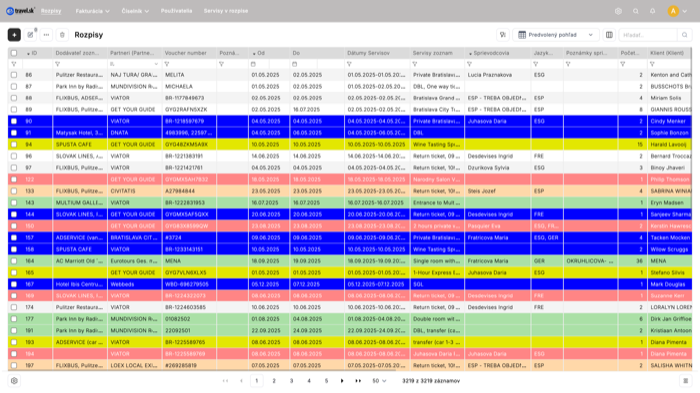This screenshot has width=700, height=393.
Task: Open the page size 50 dropdown
Action: point(379,381)
